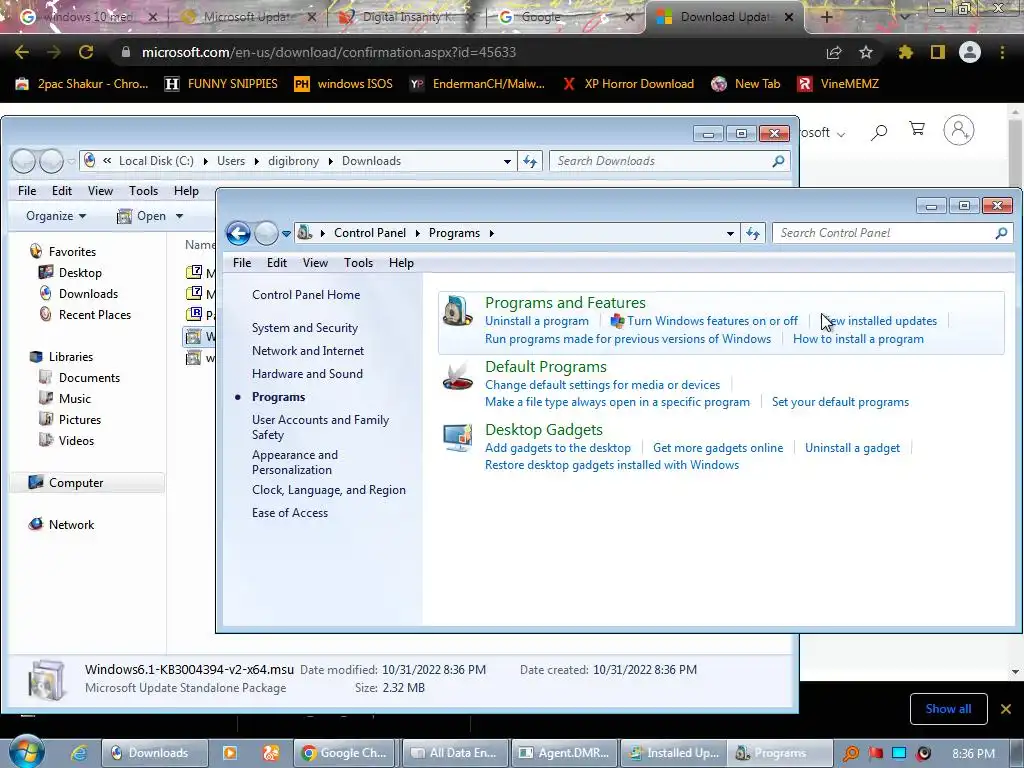Expand Downloads address bar history dropdown
Screen dimensions: 1024x768
click(x=507, y=161)
